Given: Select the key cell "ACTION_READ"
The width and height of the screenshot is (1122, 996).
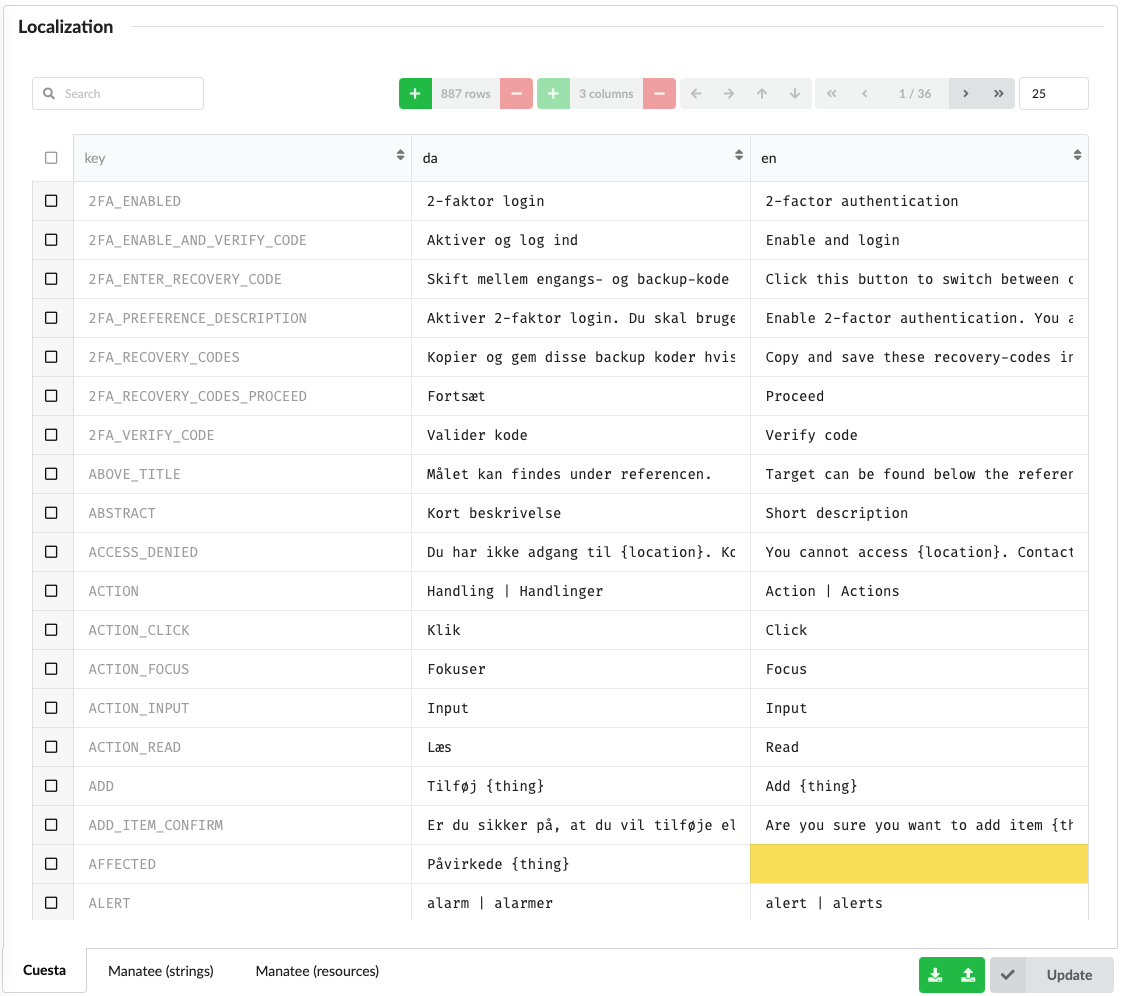Looking at the screenshot, I should point(243,747).
